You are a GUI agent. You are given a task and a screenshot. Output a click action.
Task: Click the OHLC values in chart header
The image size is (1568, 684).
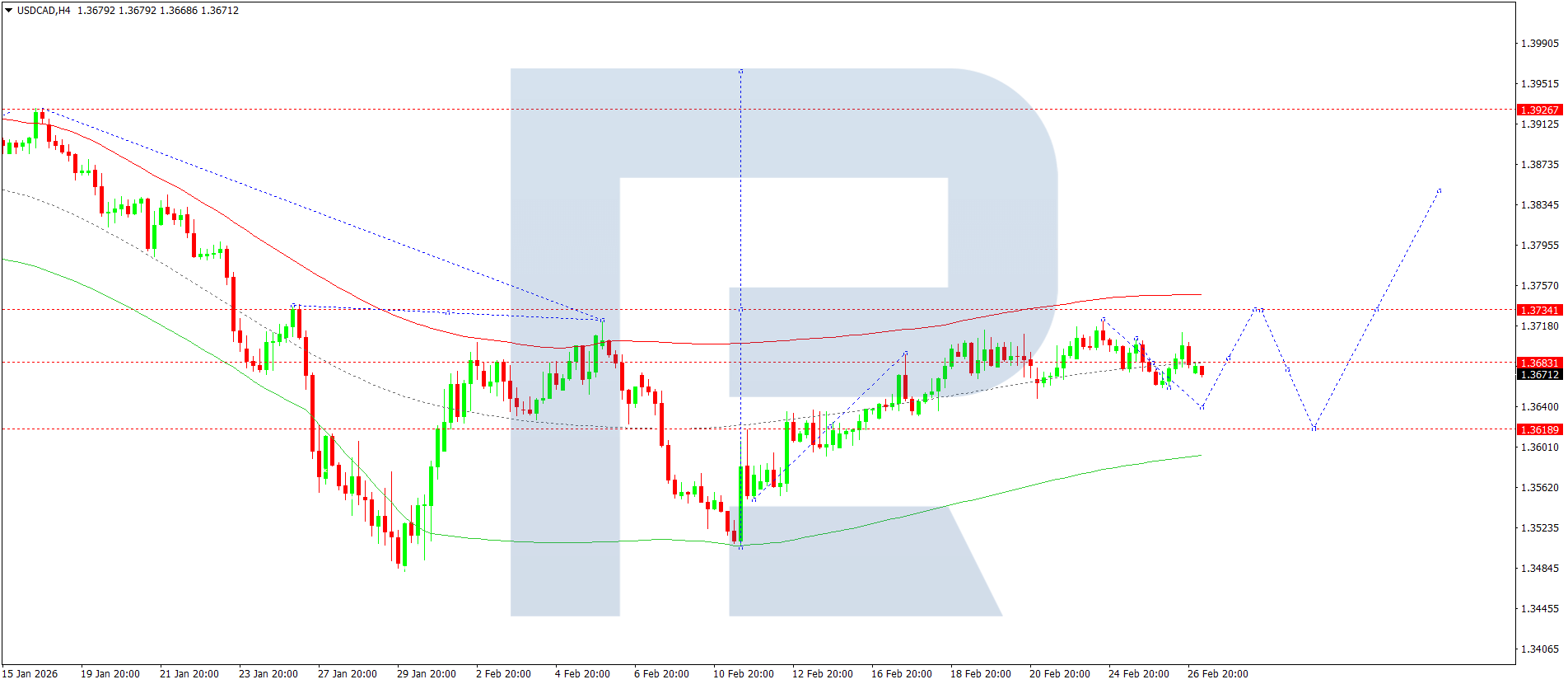tap(157, 11)
